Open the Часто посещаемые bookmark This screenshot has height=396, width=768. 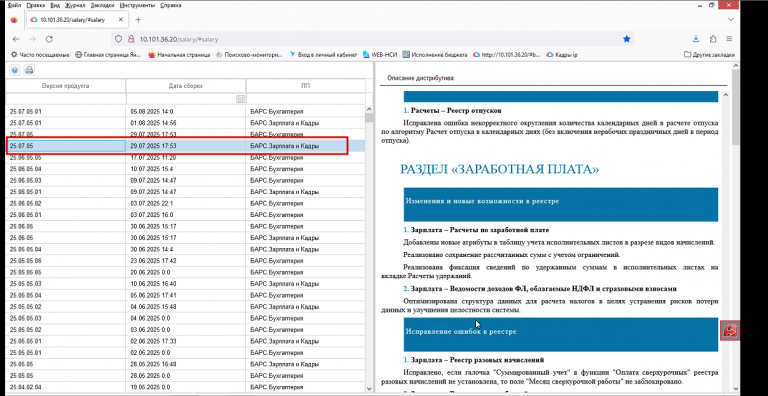point(40,55)
